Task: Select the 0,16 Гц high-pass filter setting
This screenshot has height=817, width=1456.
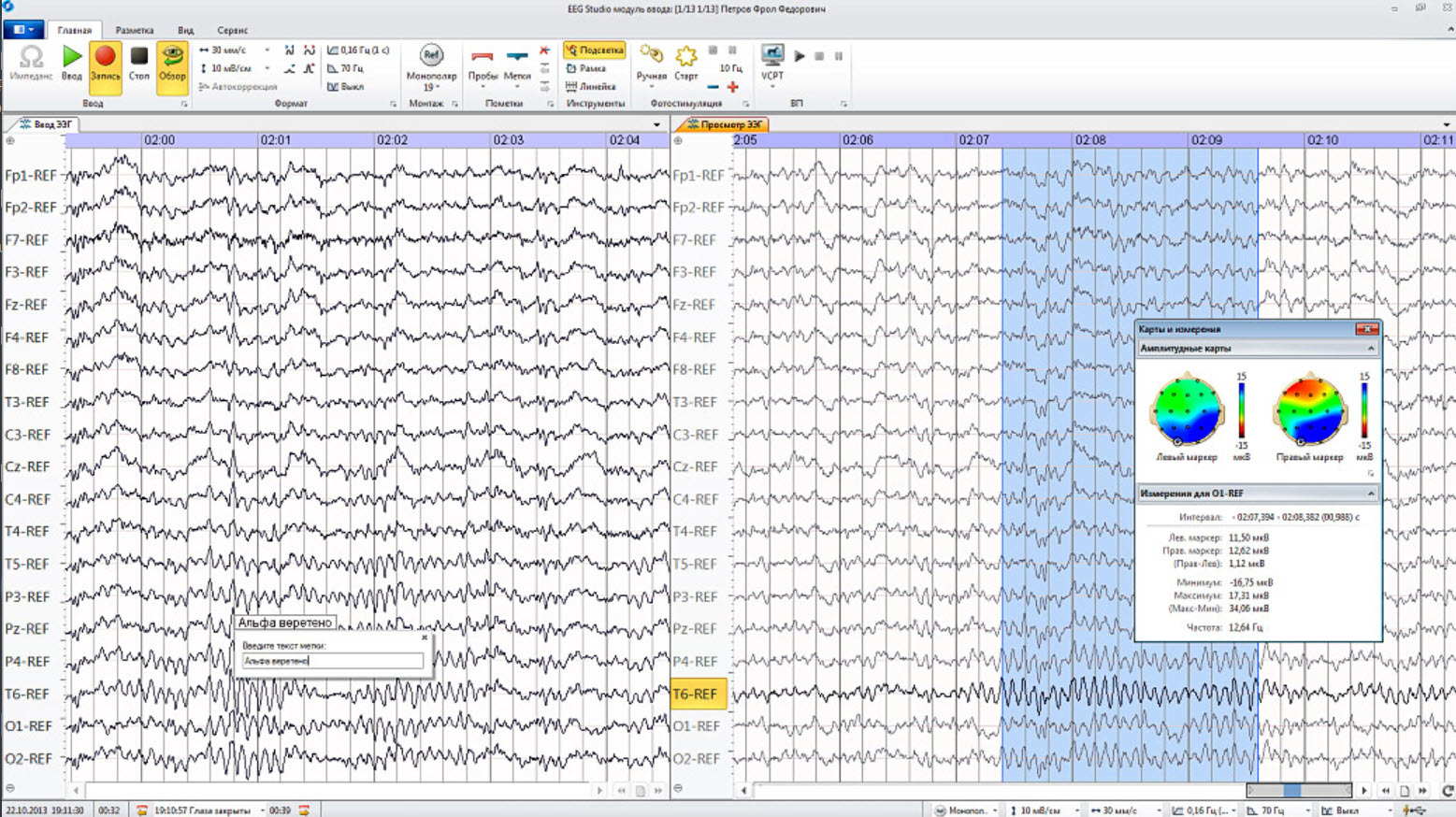Action: (x=358, y=50)
